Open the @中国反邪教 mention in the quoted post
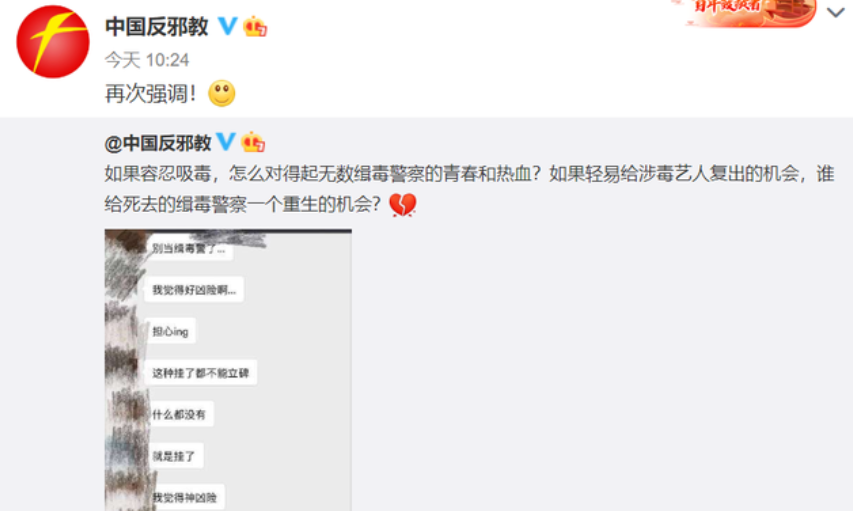 158,143
